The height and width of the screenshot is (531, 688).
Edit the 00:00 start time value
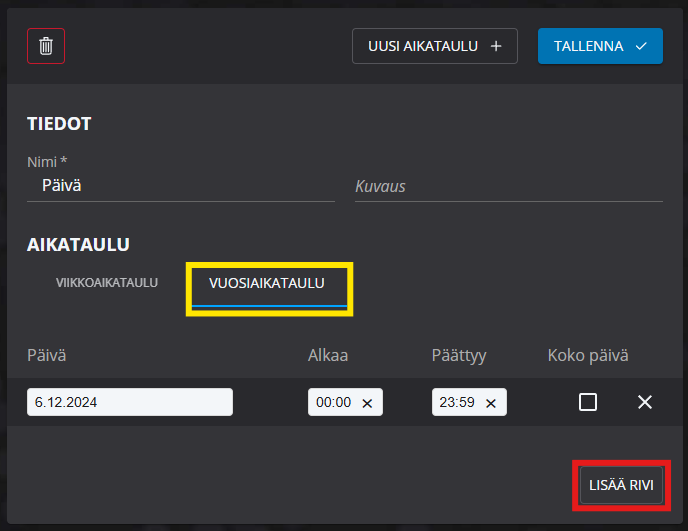point(333,403)
